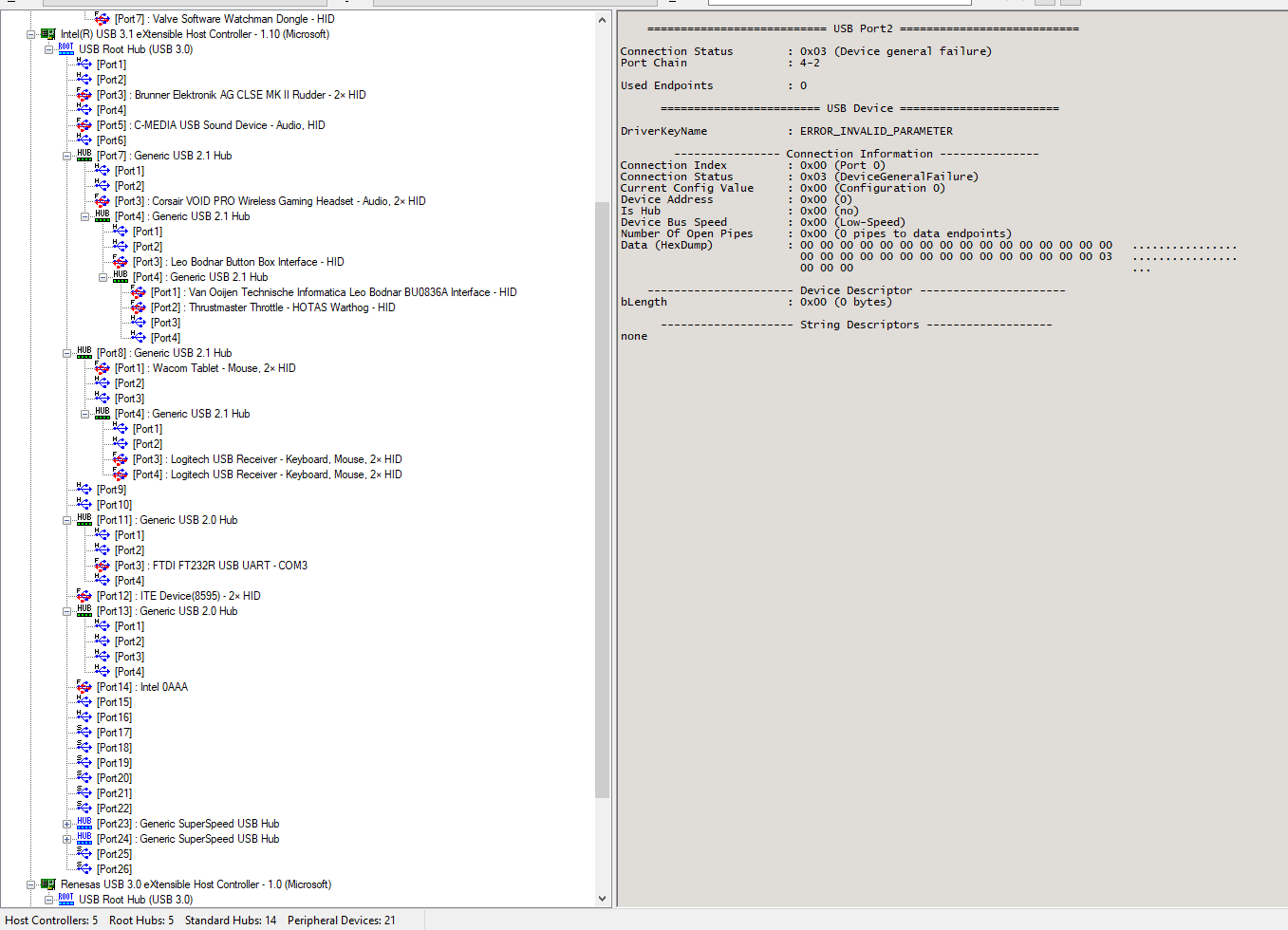Select the Corsair VOID PRO headset device icon
The image size is (1288, 930).
[x=102, y=201]
